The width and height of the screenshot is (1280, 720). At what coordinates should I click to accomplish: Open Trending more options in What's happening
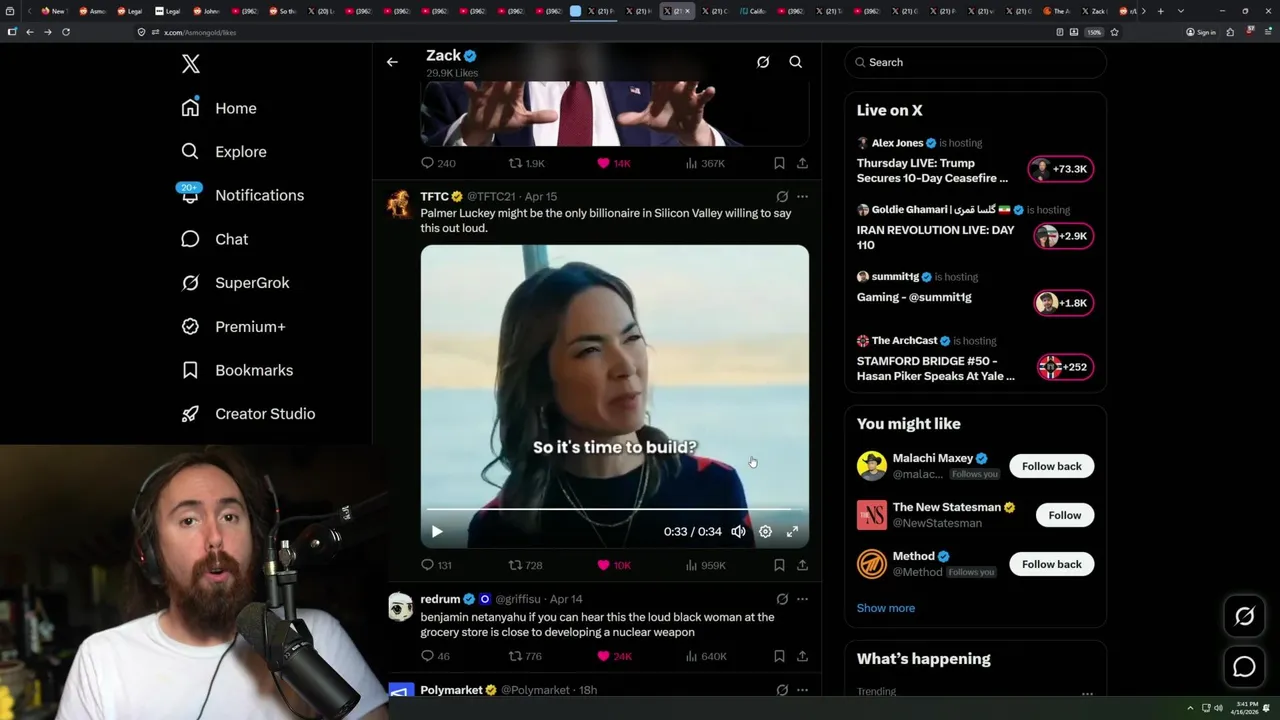tap(1087, 693)
